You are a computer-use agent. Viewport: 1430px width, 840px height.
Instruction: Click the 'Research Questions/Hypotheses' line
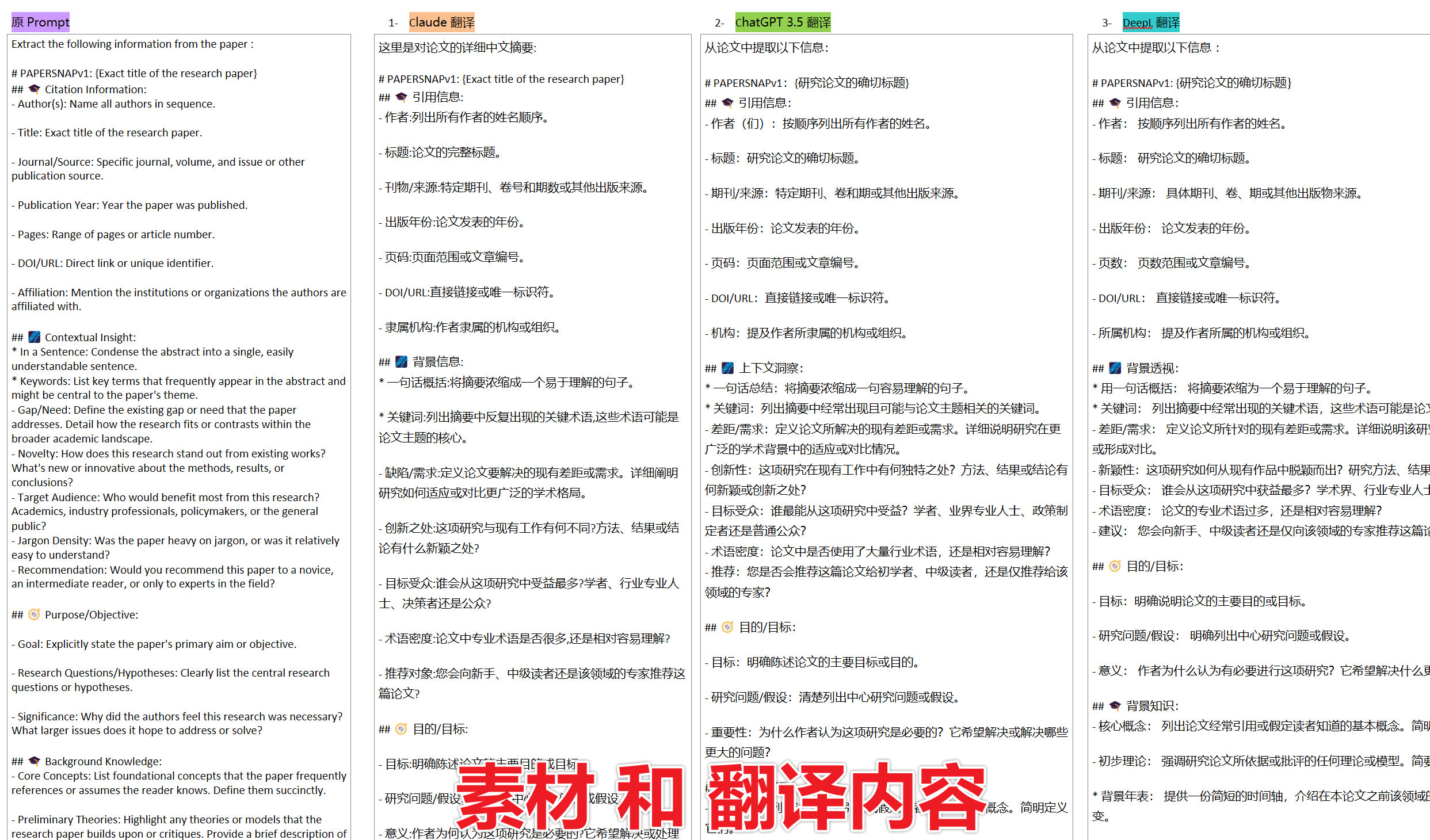(x=171, y=680)
